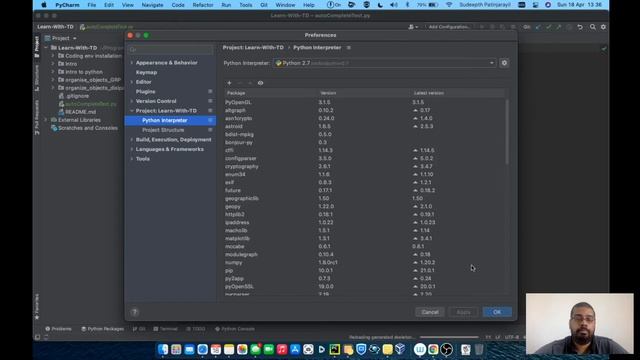Click the Search Everywhere magnifier icon
Screen dimensions: 640x360
coord(593,27)
